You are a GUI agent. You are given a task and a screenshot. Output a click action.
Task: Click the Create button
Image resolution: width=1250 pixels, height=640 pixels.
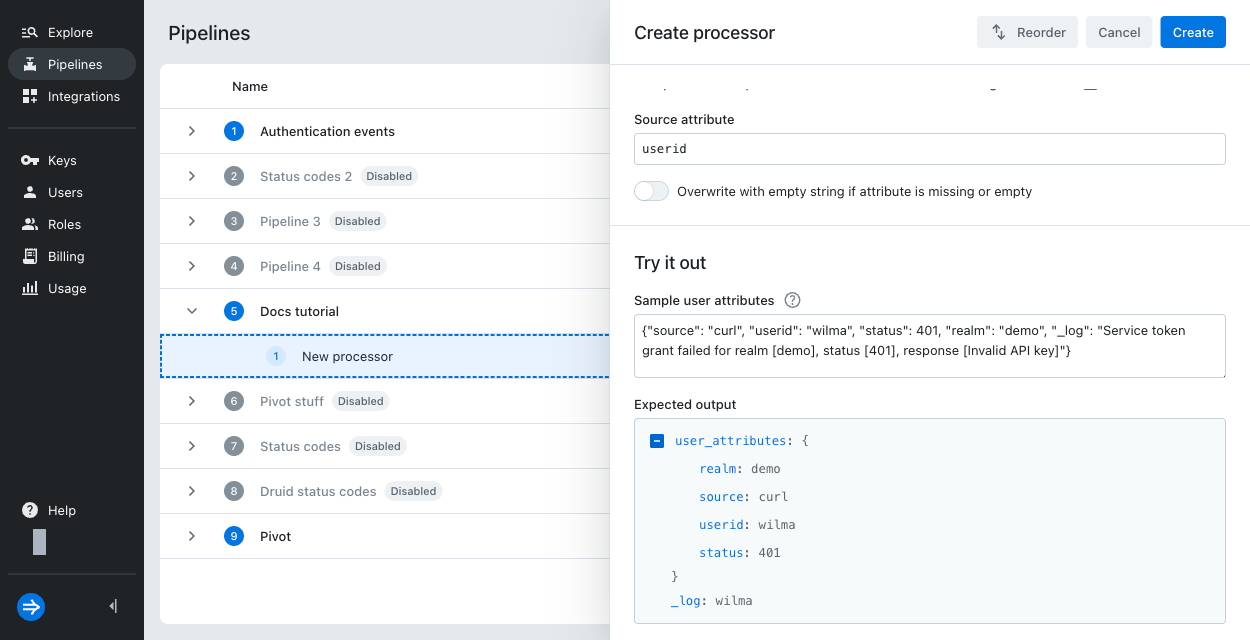[1192, 32]
